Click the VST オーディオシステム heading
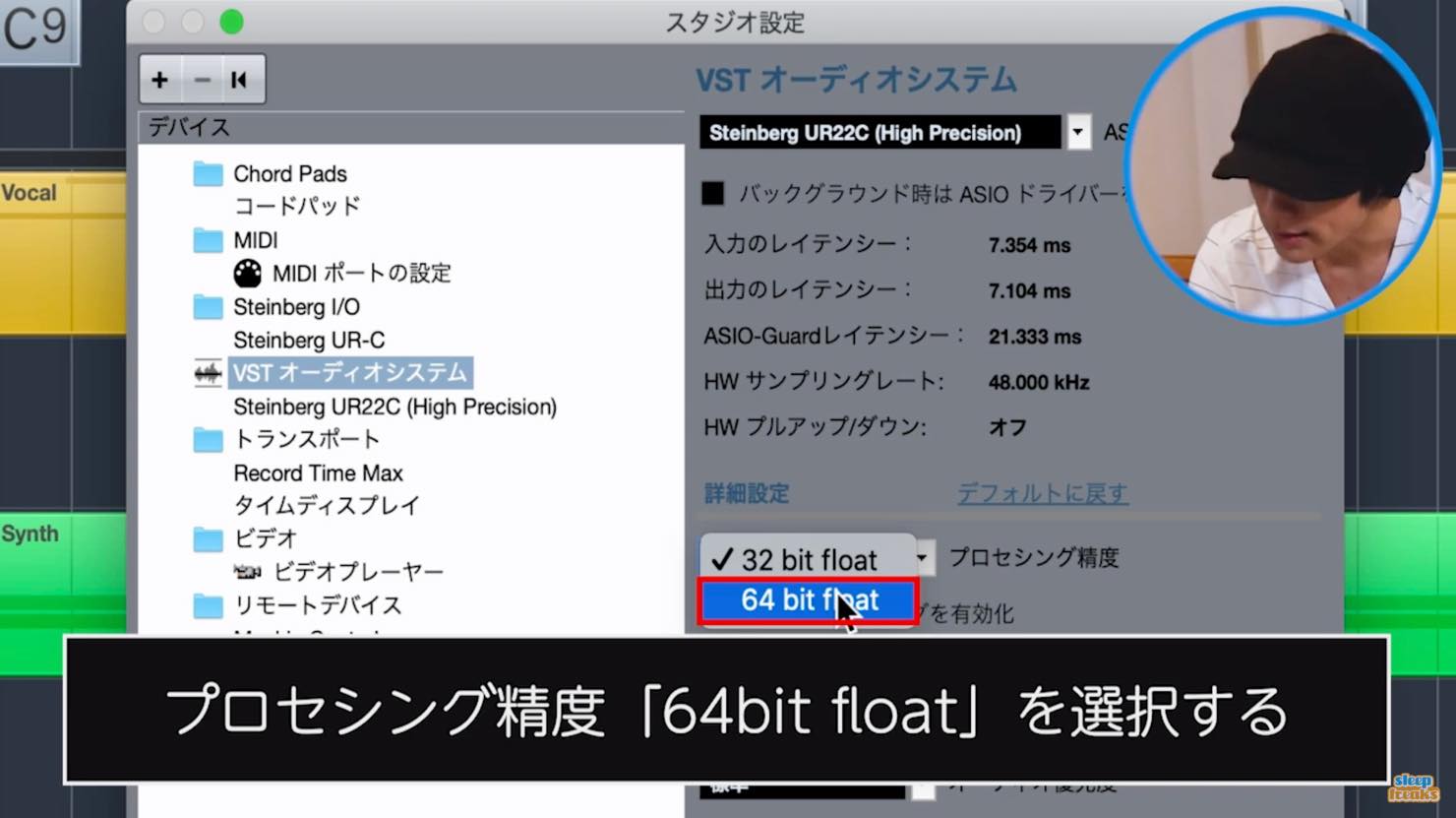Viewport: 1456px width, 818px height. pyautogui.click(x=856, y=80)
